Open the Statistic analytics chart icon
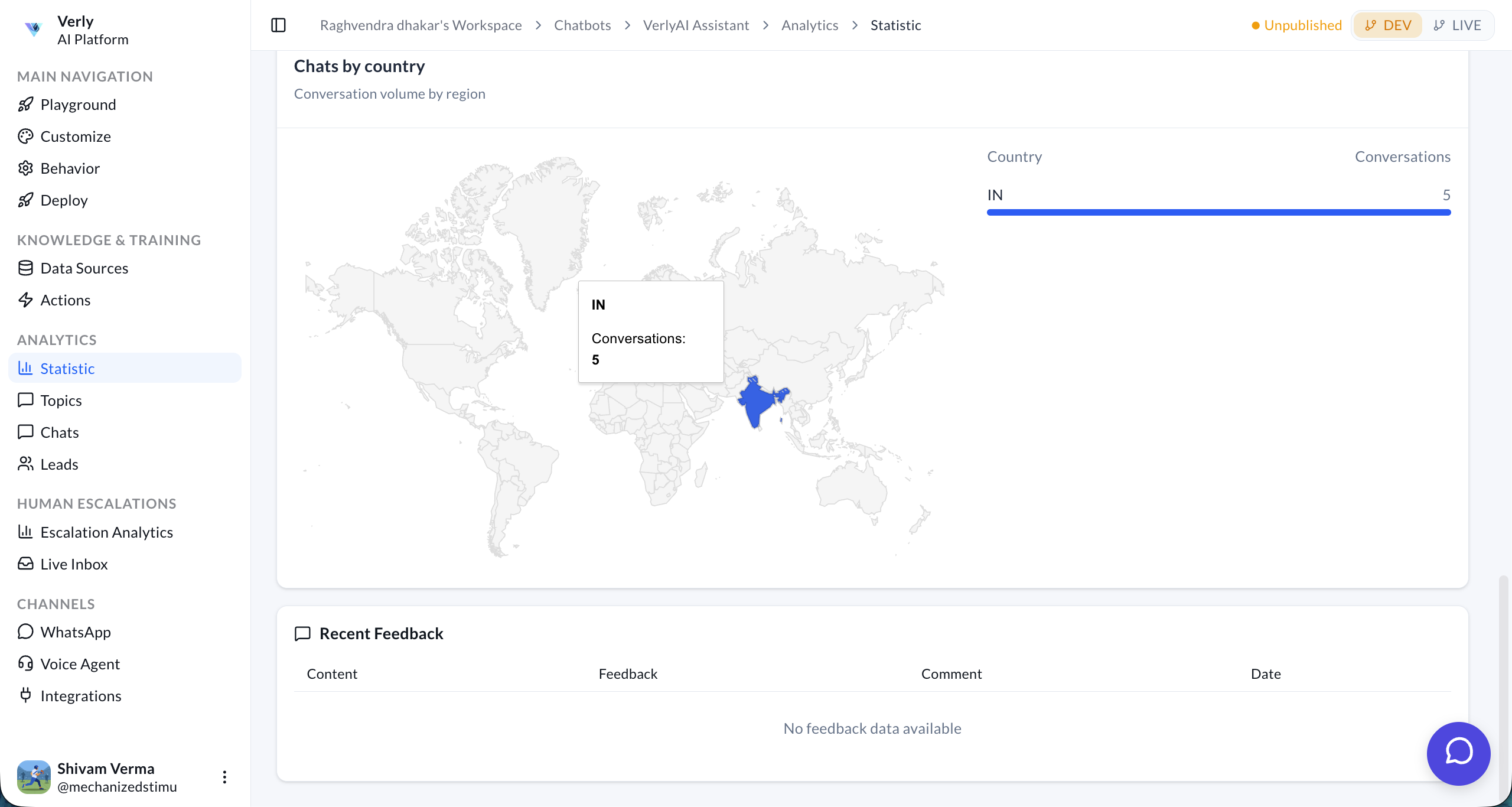The width and height of the screenshot is (1512, 807). (25, 367)
